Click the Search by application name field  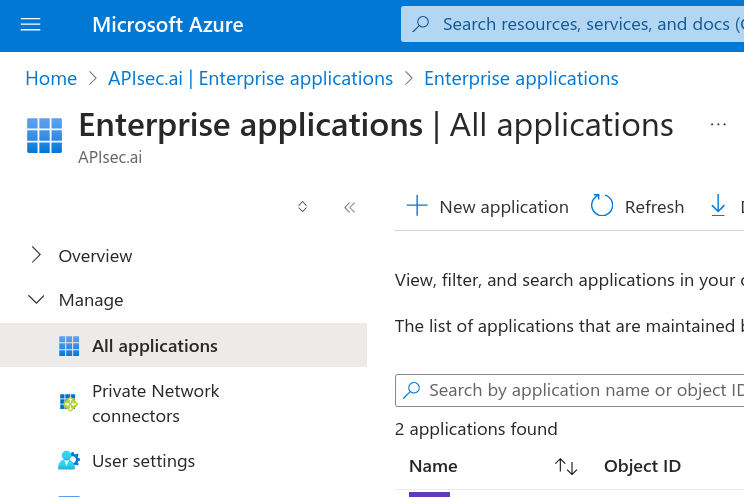[x=580, y=390]
